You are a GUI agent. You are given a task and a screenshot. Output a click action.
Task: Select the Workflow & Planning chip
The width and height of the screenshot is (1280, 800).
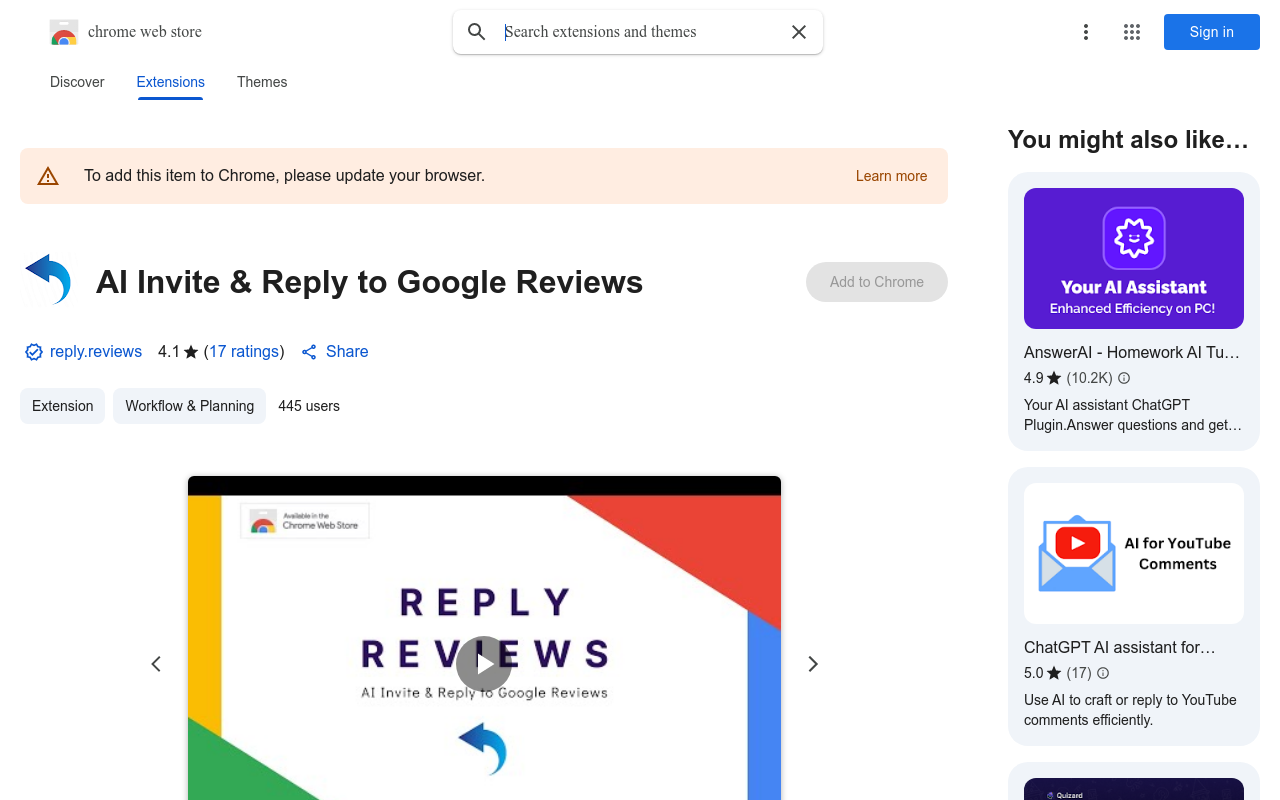pos(190,406)
